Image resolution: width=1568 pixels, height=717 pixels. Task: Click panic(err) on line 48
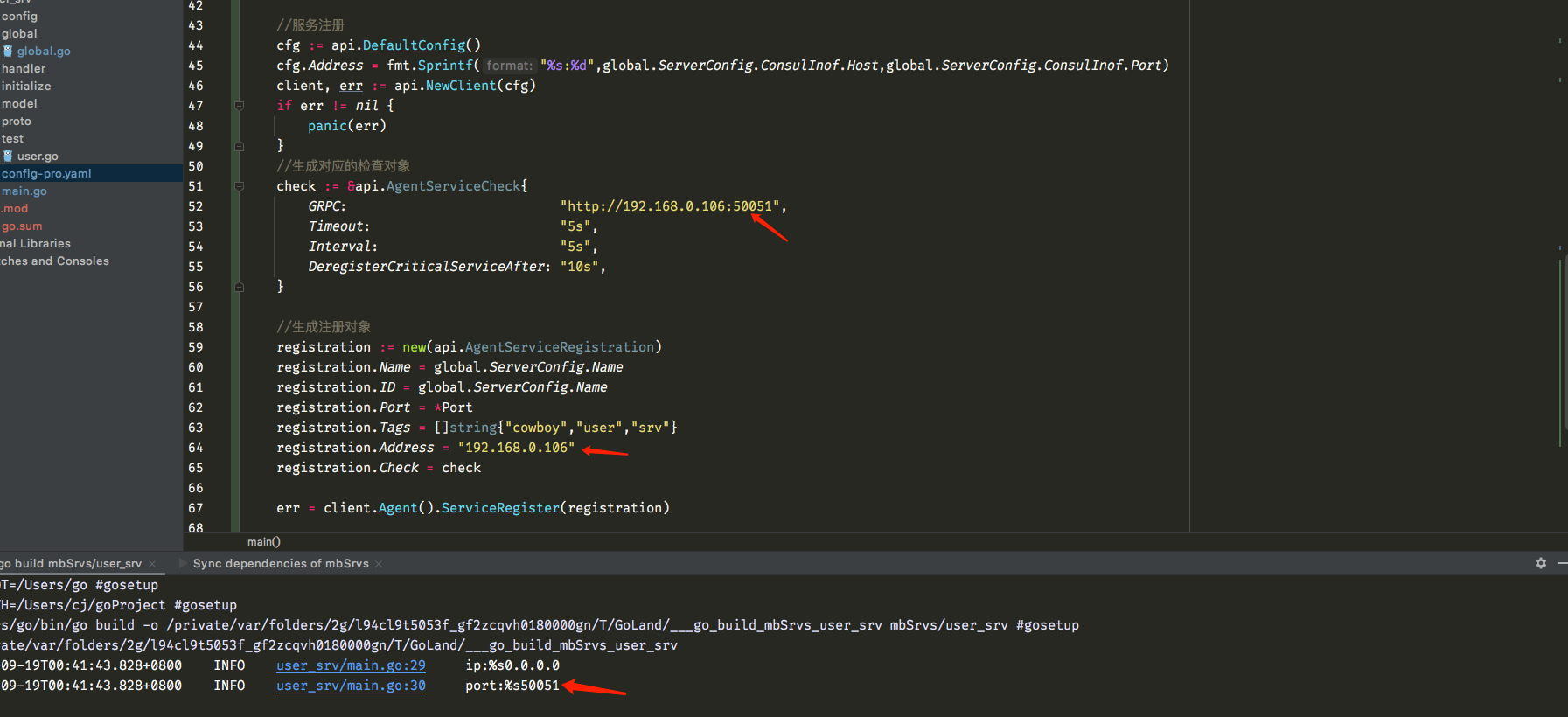coord(347,126)
